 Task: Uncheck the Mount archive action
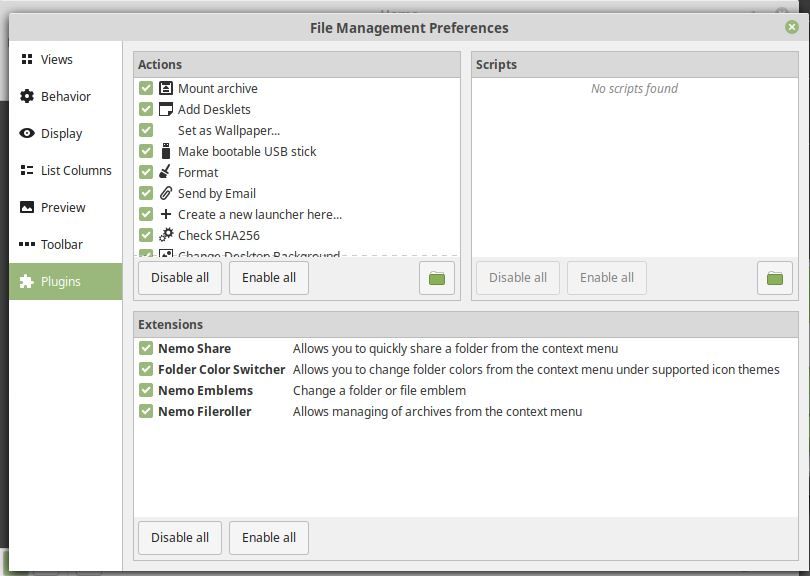146,88
